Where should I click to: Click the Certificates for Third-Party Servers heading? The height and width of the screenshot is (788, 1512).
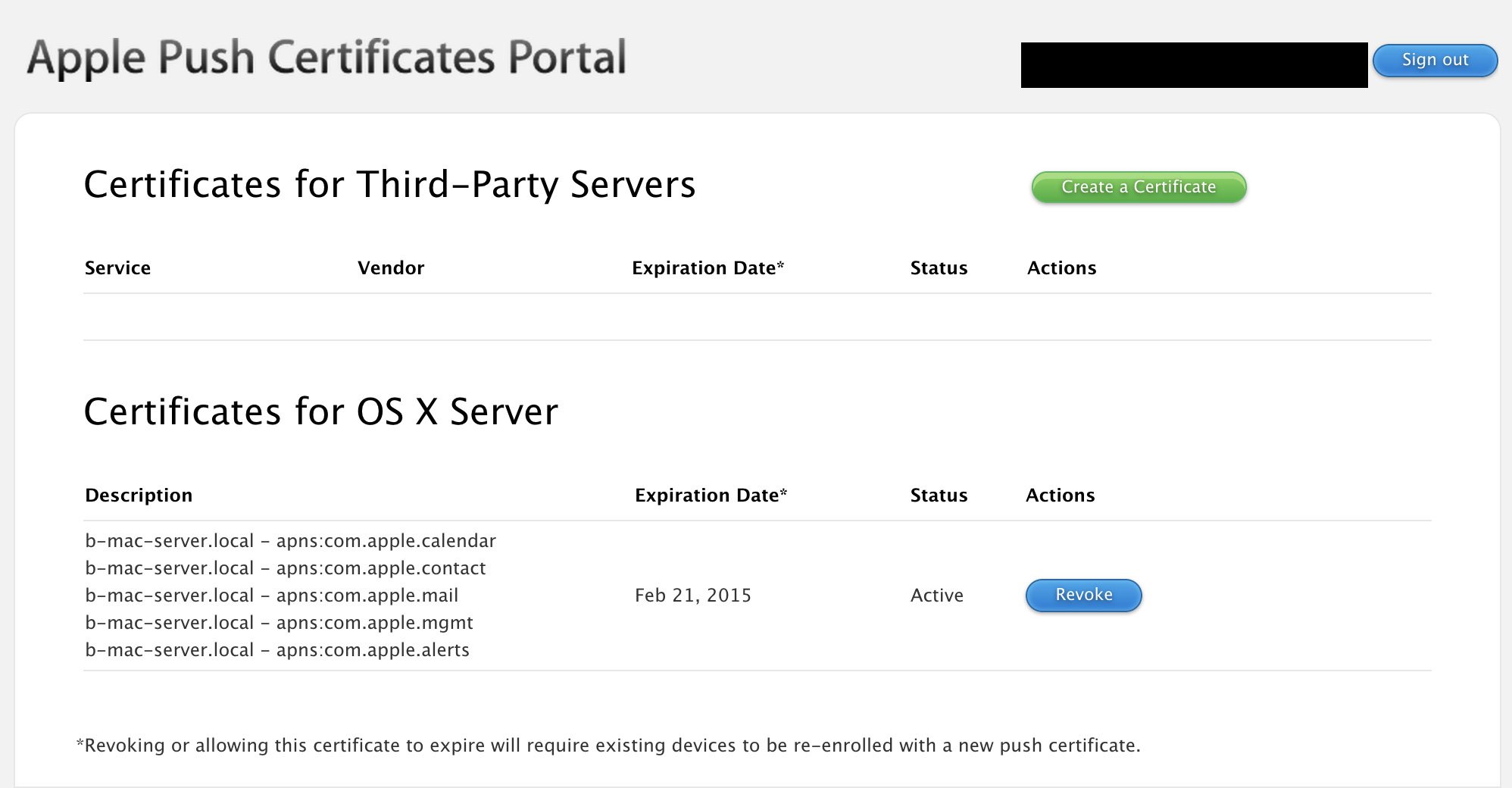coord(389,184)
